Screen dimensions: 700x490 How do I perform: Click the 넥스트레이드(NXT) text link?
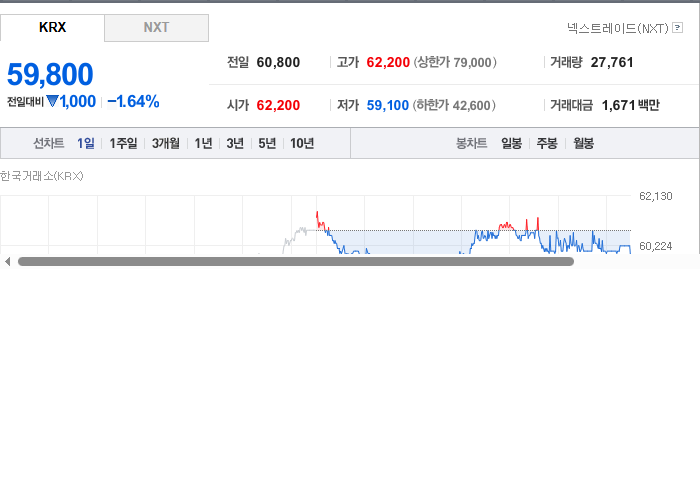(x=618, y=28)
